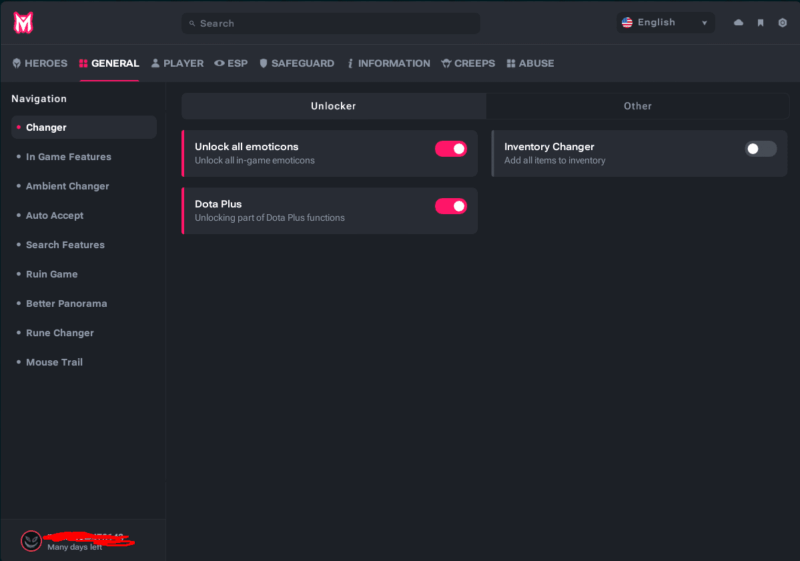Disable the Unlock all emoticons toggle
This screenshot has height=561, width=800.
tap(451, 149)
